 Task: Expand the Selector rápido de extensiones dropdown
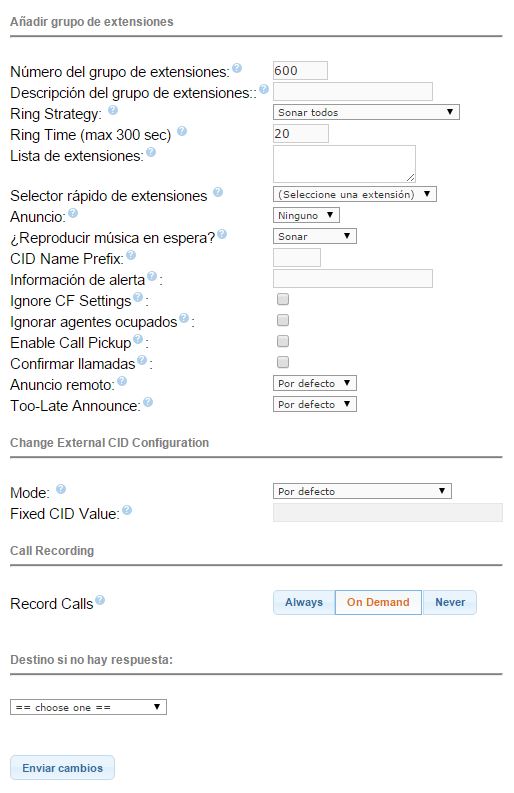pyautogui.click(x=355, y=194)
